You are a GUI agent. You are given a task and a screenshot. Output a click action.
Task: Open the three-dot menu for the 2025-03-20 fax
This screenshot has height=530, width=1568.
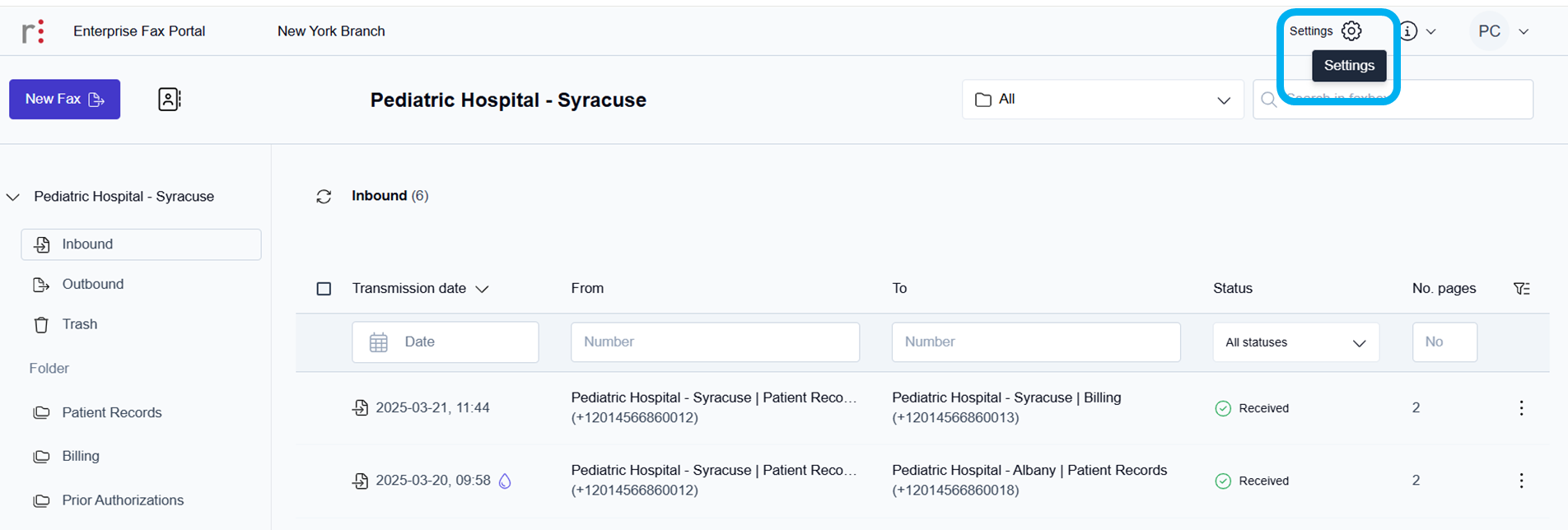1521,481
